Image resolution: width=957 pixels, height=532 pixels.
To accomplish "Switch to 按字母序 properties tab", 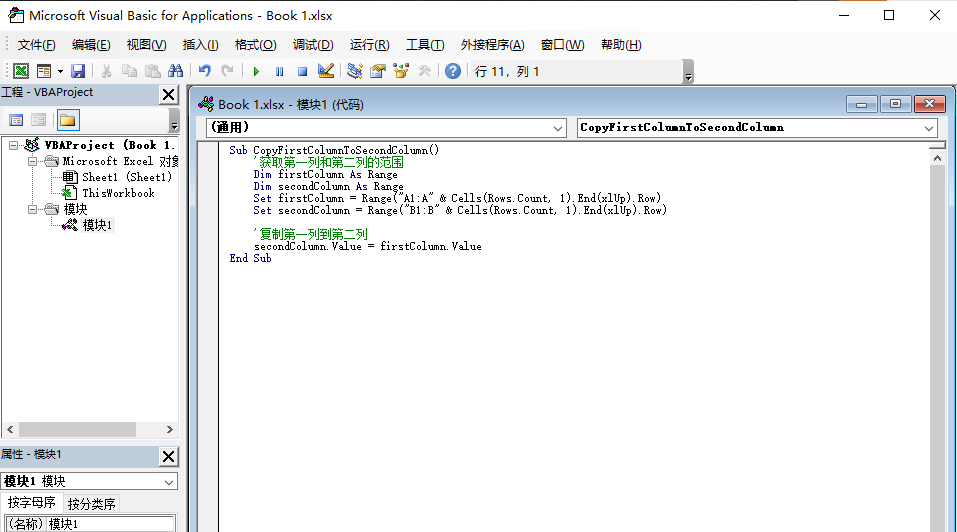I will (31, 503).
